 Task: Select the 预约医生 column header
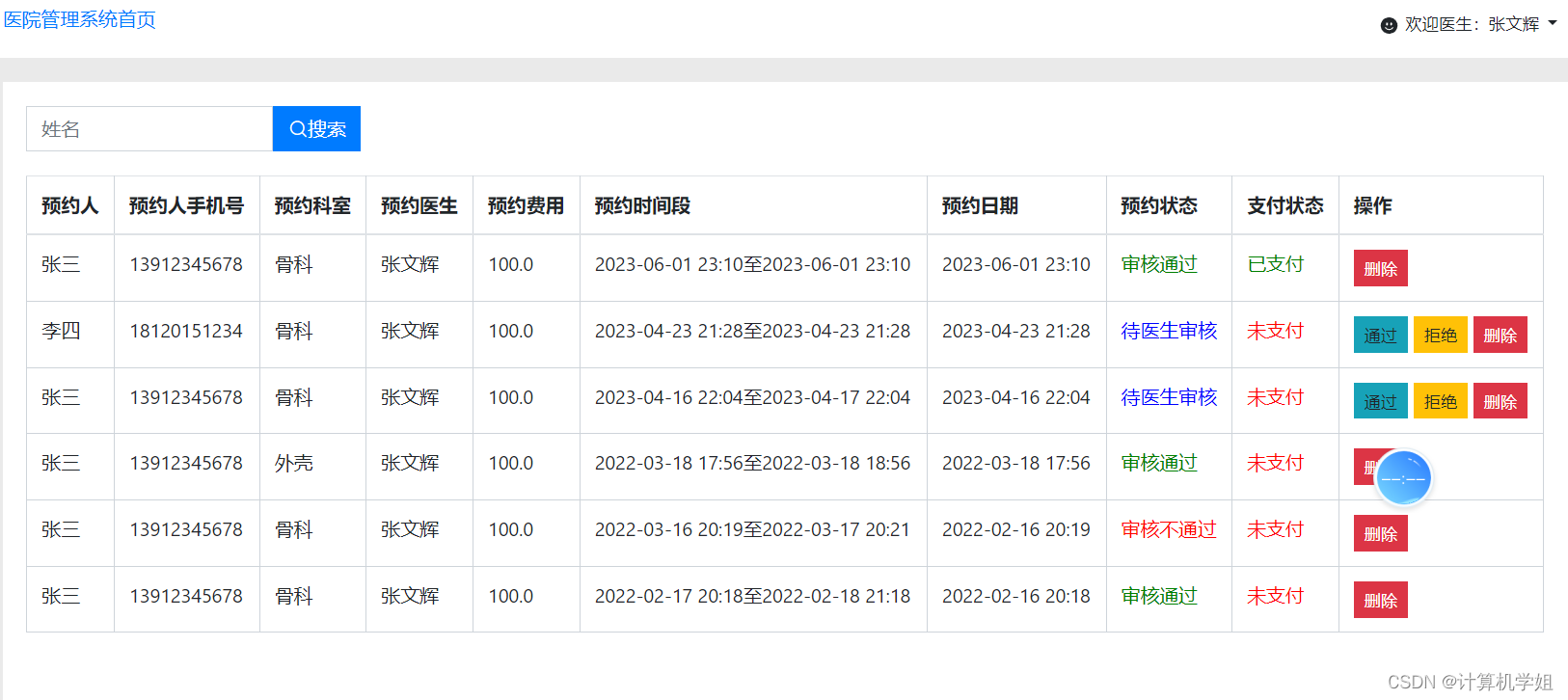pos(419,205)
